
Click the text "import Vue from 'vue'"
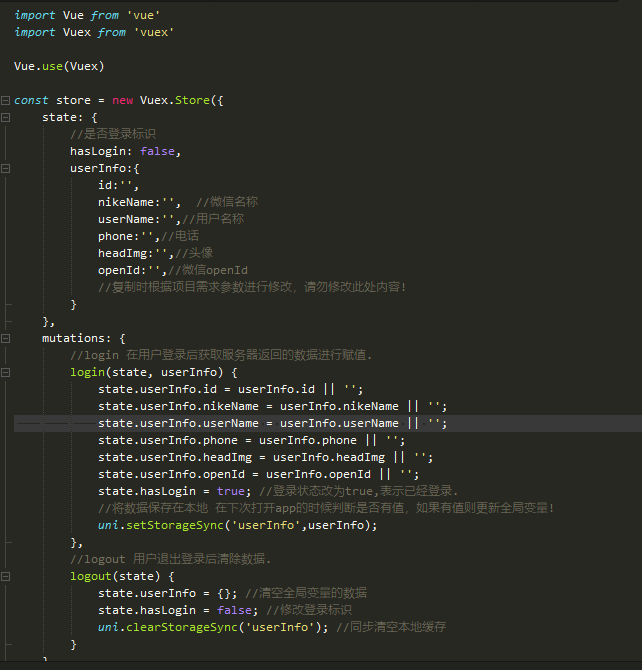87,15
